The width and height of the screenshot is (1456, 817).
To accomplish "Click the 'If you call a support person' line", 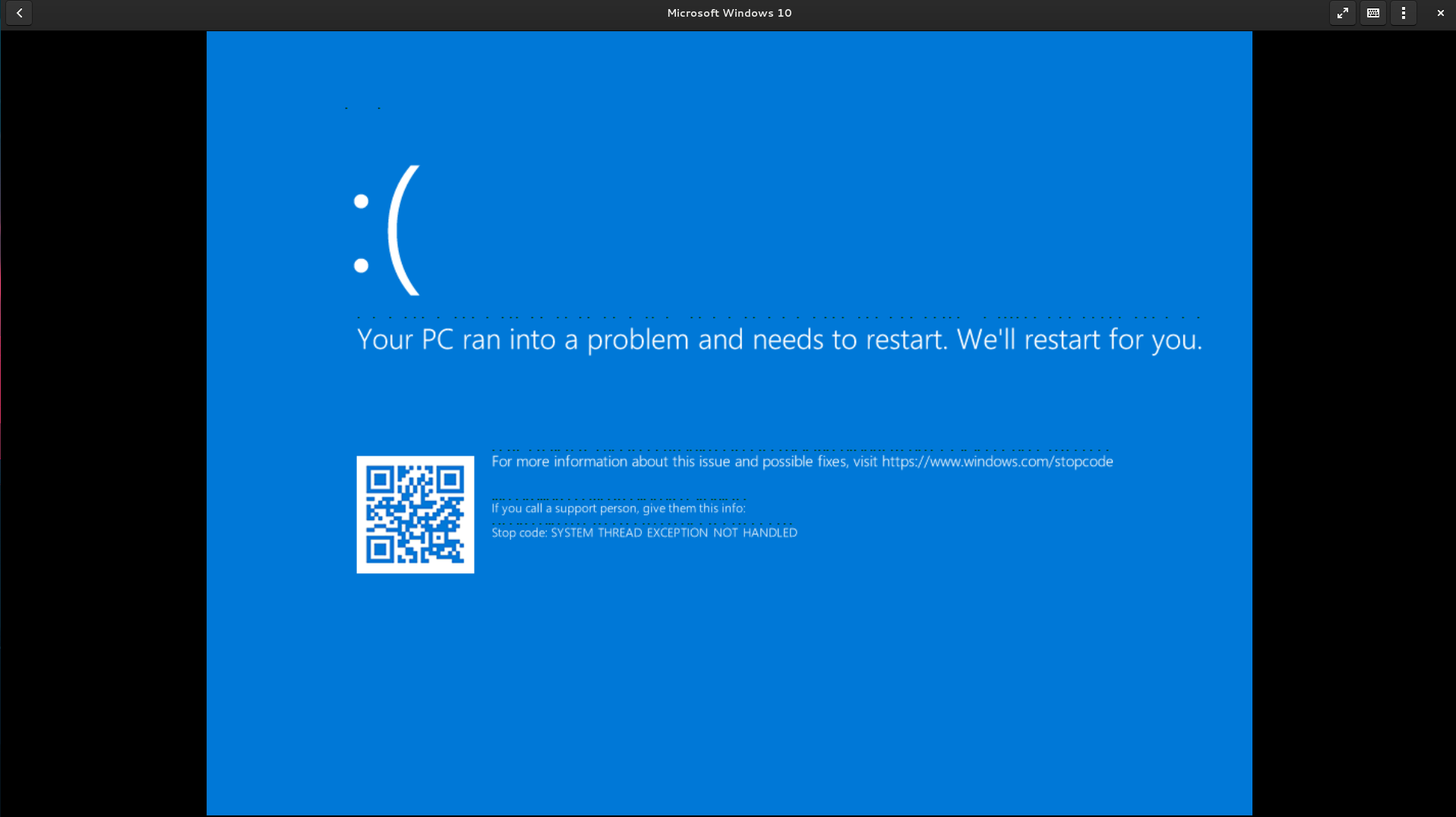I will [x=617, y=509].
